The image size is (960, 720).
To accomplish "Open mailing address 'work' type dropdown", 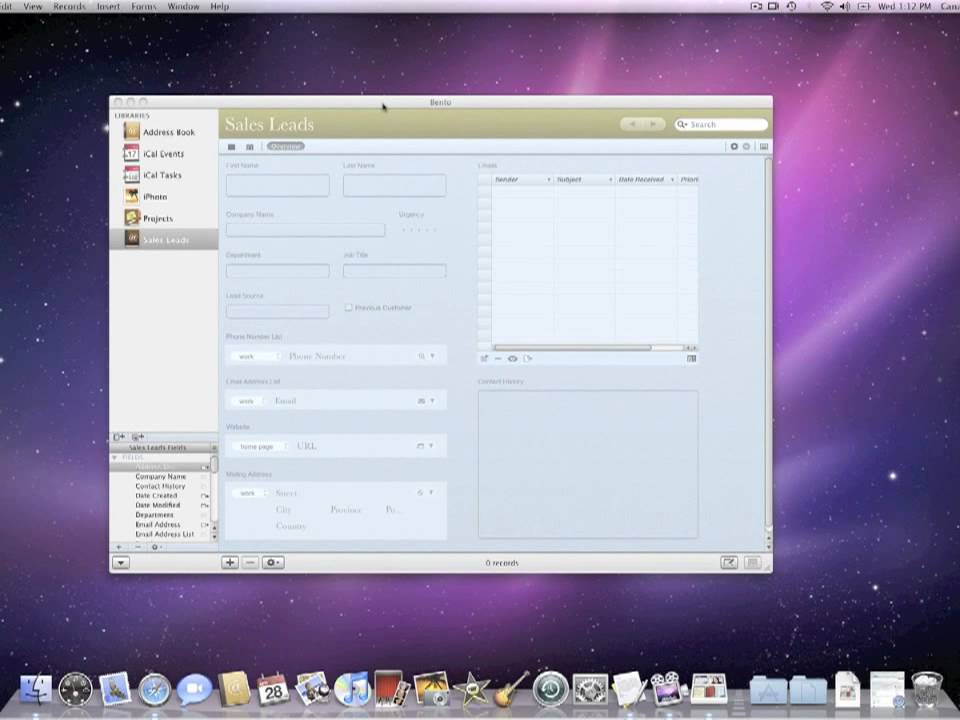I will 251,493.
